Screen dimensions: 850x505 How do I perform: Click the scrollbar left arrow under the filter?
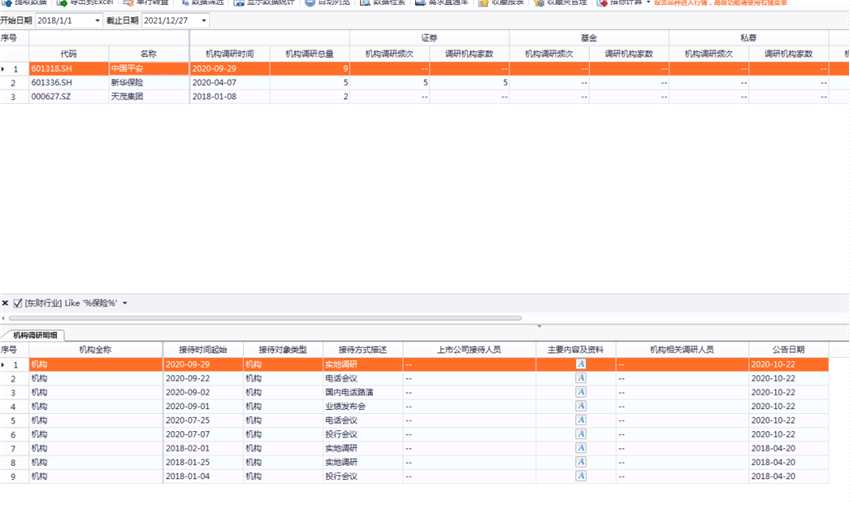coord(3,318)
